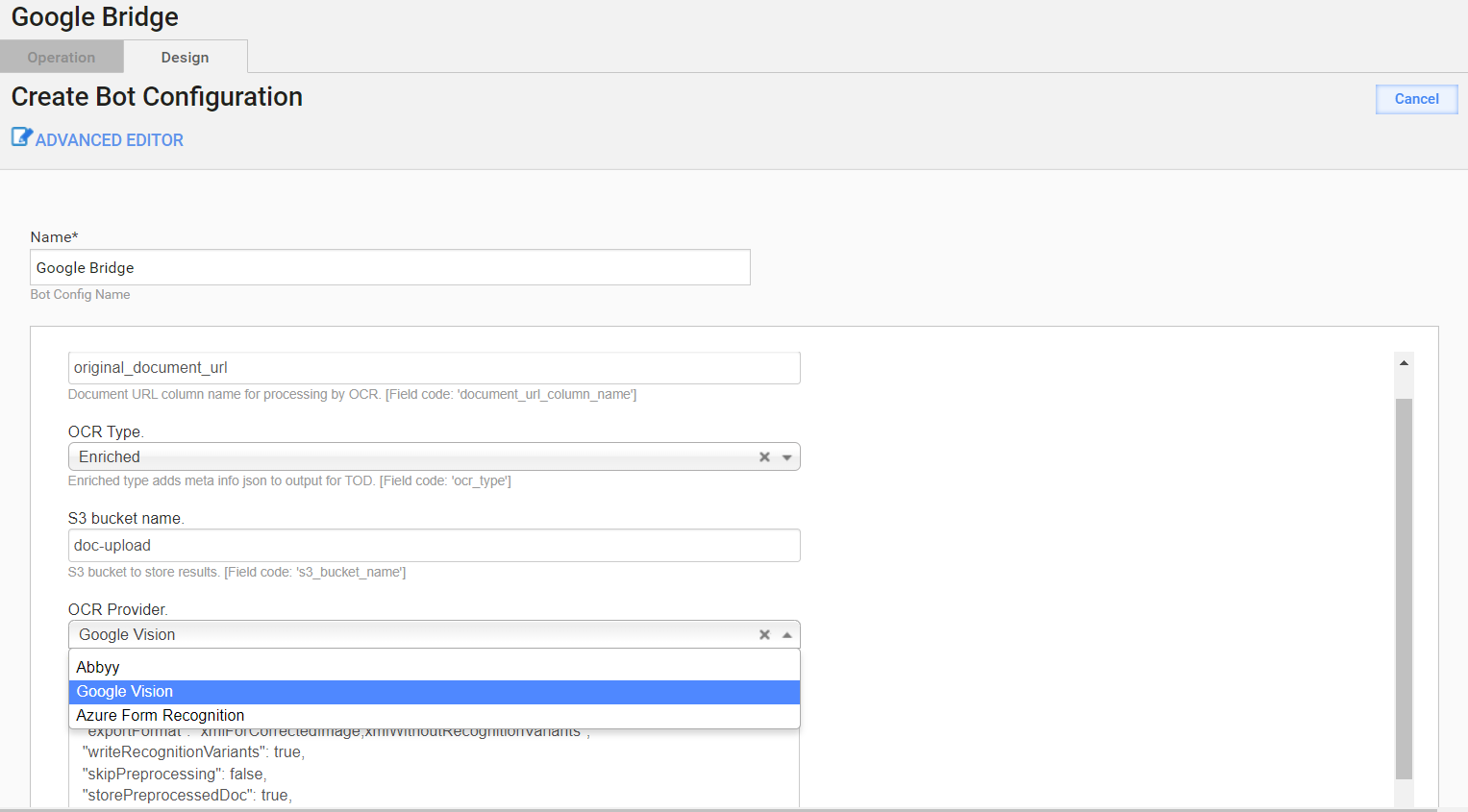Click the "skipPreprocessing": false line

[x=175, y=775]
